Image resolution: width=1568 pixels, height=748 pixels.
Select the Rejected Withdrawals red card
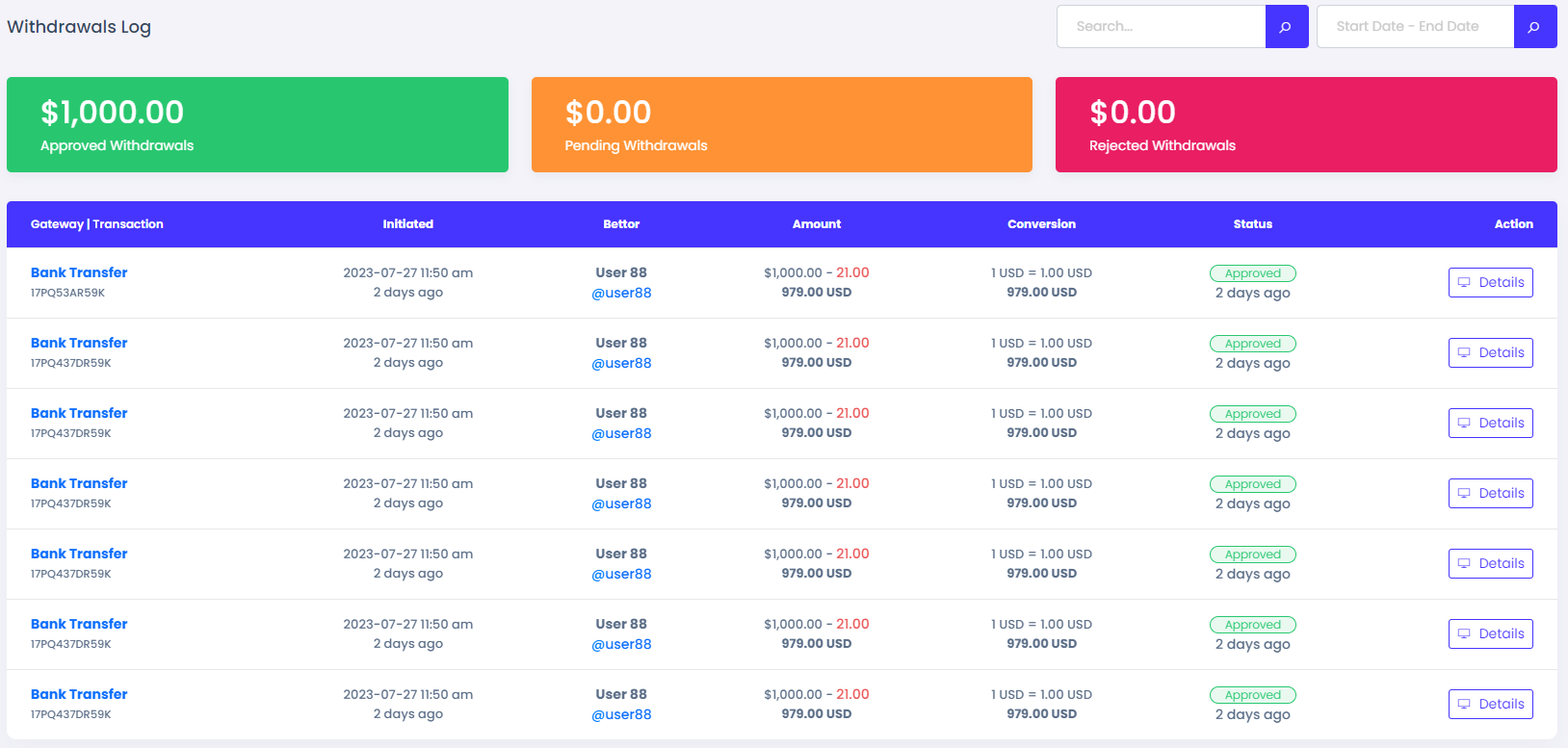click(1305, 125)
